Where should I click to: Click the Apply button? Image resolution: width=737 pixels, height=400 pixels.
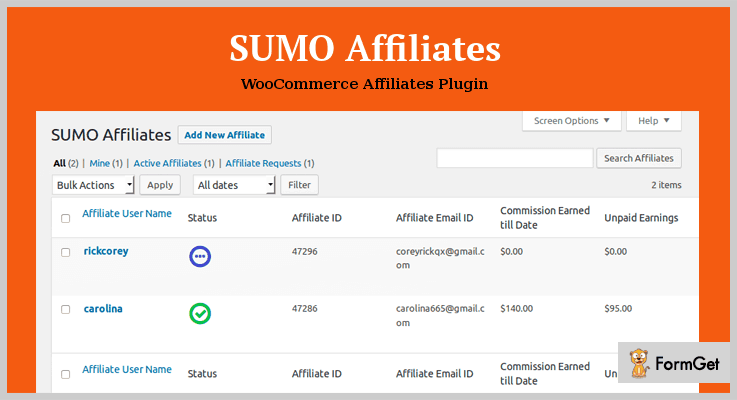[x=160, y=185]
